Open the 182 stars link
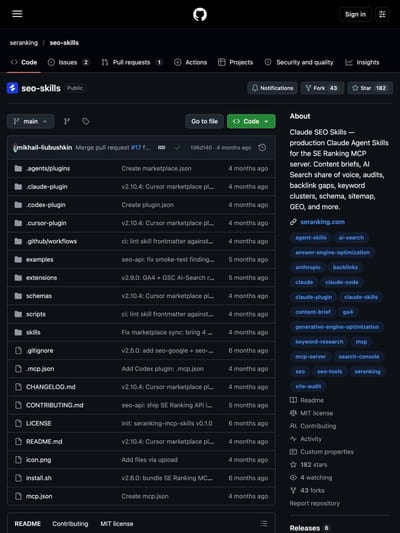400x533 pixels. (309, 465)
